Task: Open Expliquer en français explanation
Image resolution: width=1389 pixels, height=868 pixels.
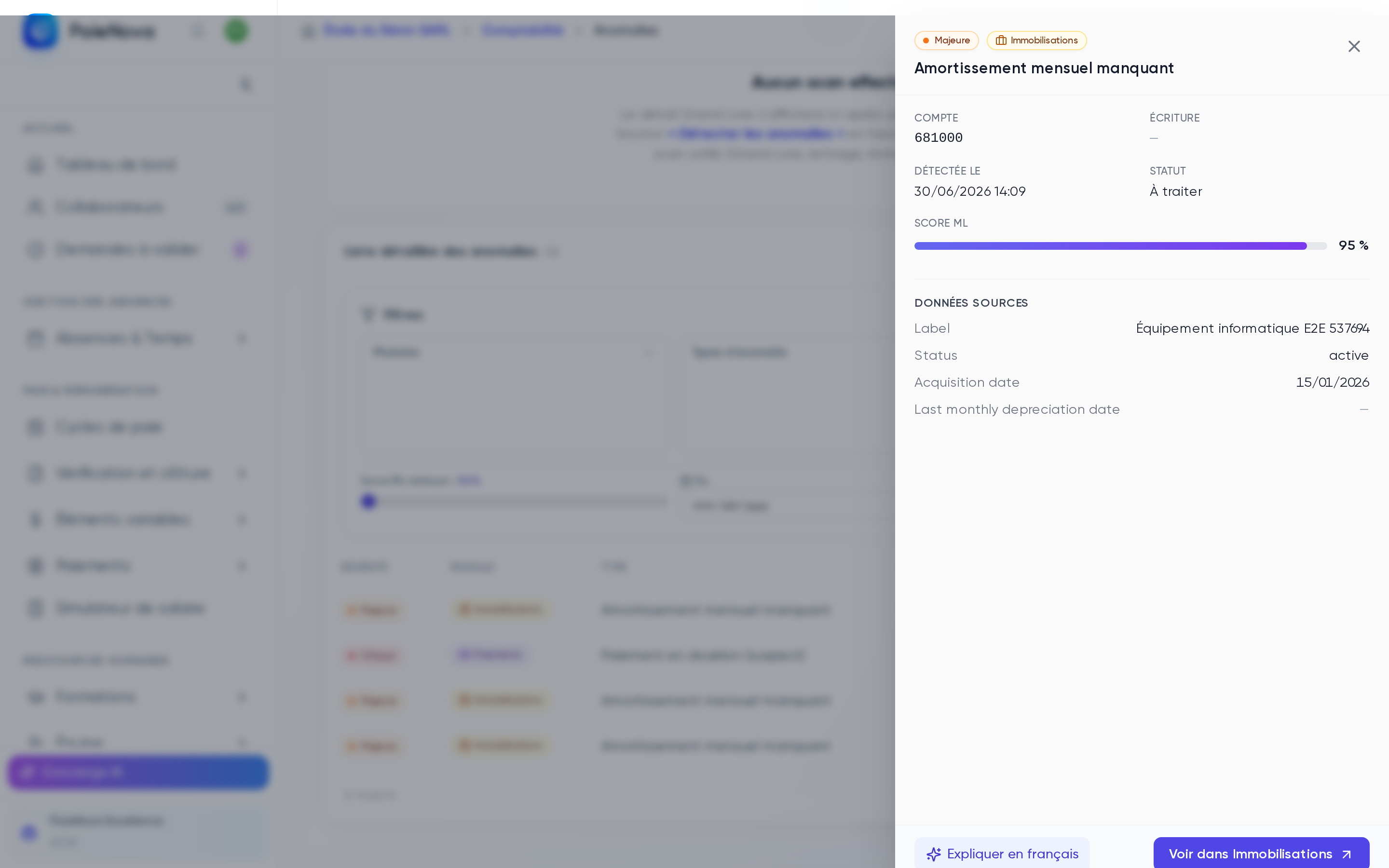Action: click(1002, 854)
